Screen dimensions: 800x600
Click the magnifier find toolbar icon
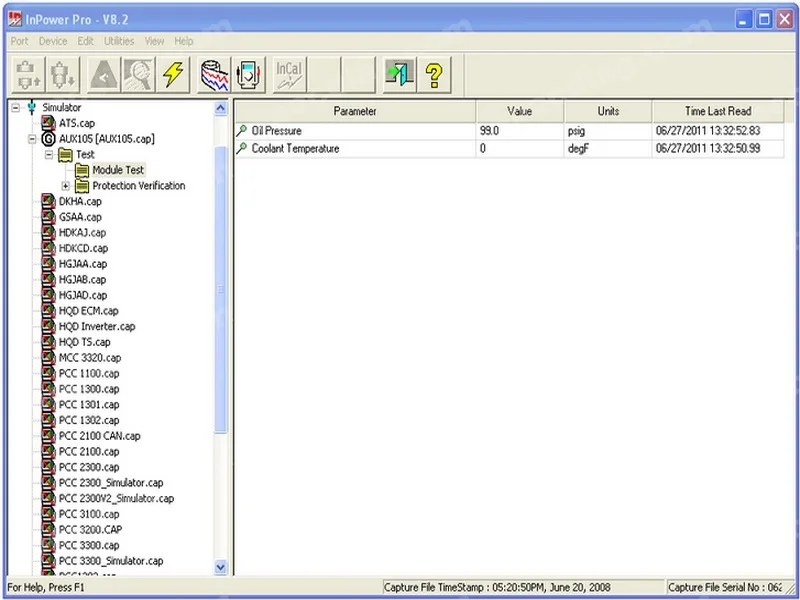coord(138,74)
